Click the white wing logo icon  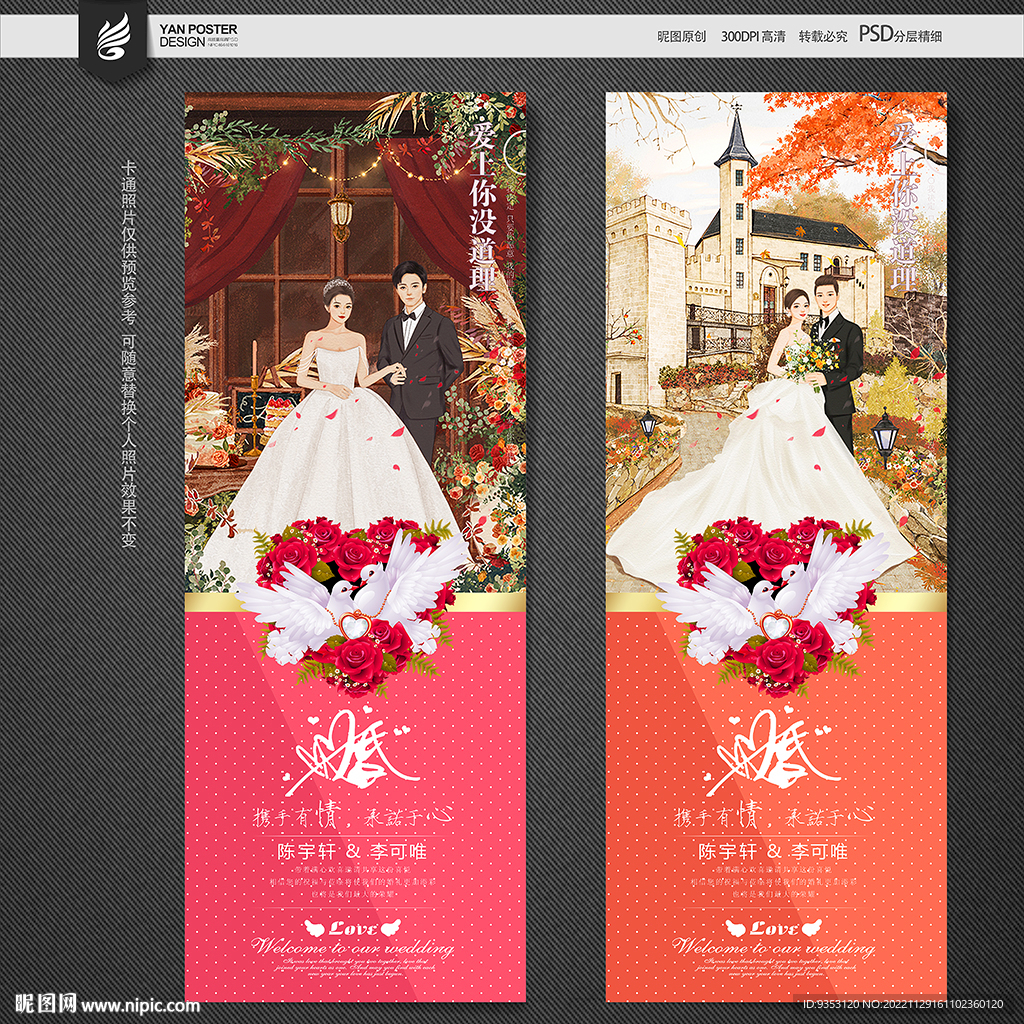113,38
